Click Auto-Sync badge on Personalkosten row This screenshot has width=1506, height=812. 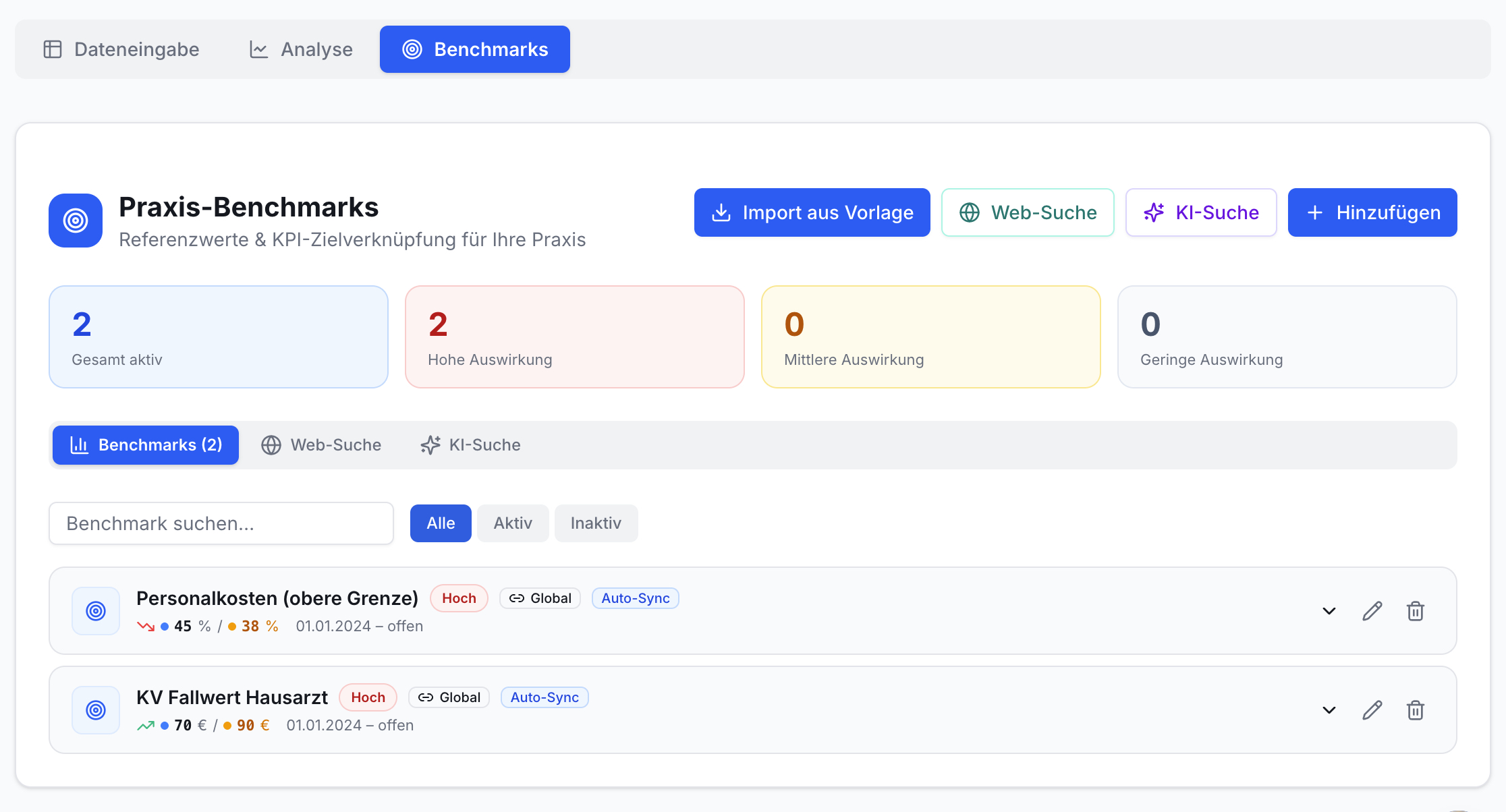pyautogui.click(x=636, y=598)
